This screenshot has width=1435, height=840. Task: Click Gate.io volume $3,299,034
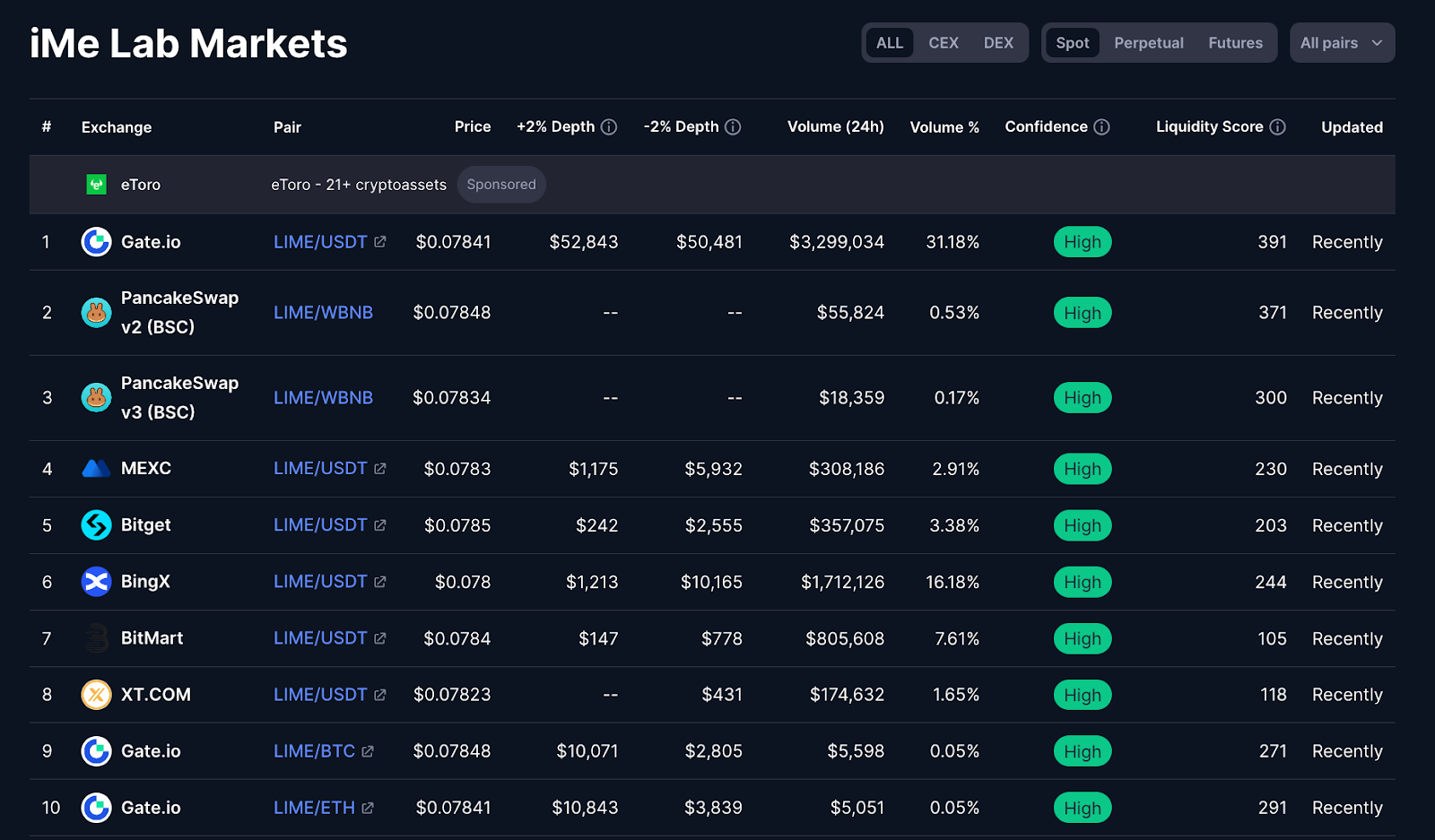coord(837,242)
